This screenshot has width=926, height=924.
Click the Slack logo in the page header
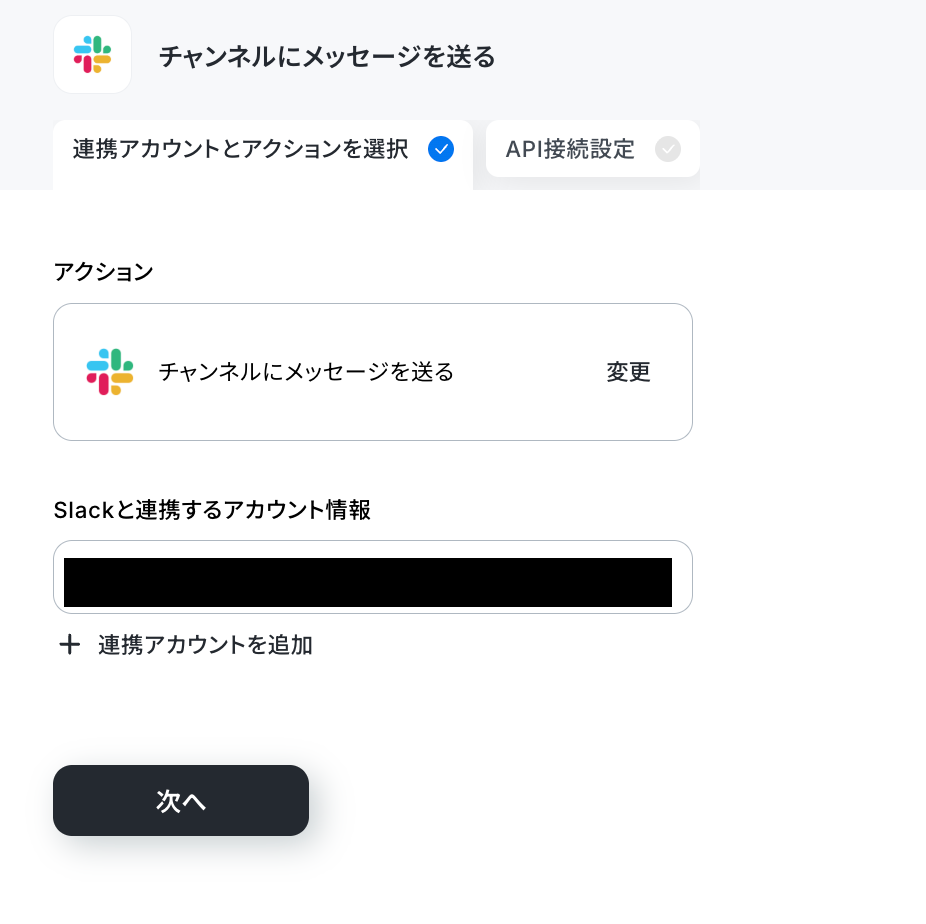click(92, 54)
